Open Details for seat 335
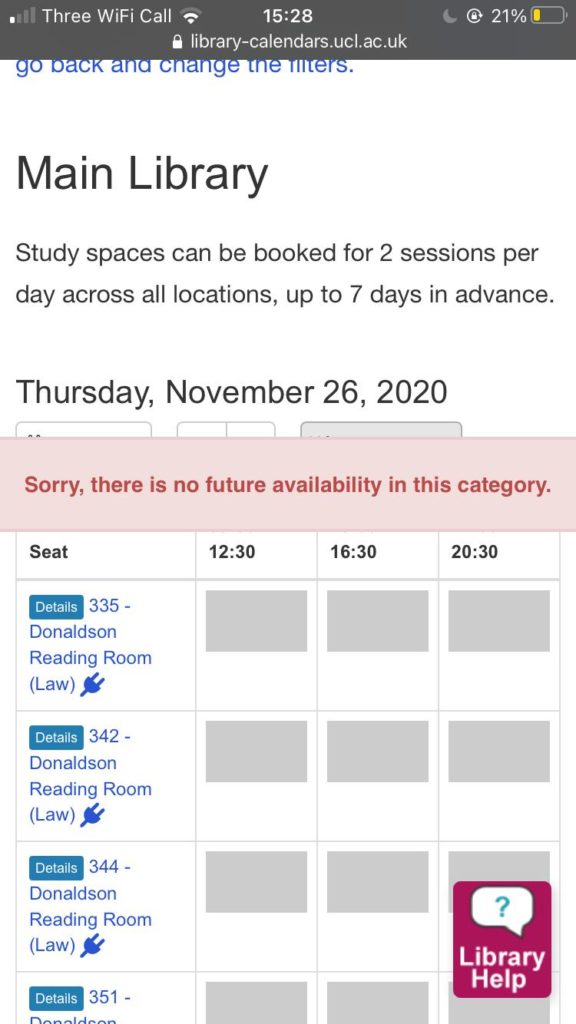Image resolution: width=576 pixels, height=1024 pixels. point(57,607)
